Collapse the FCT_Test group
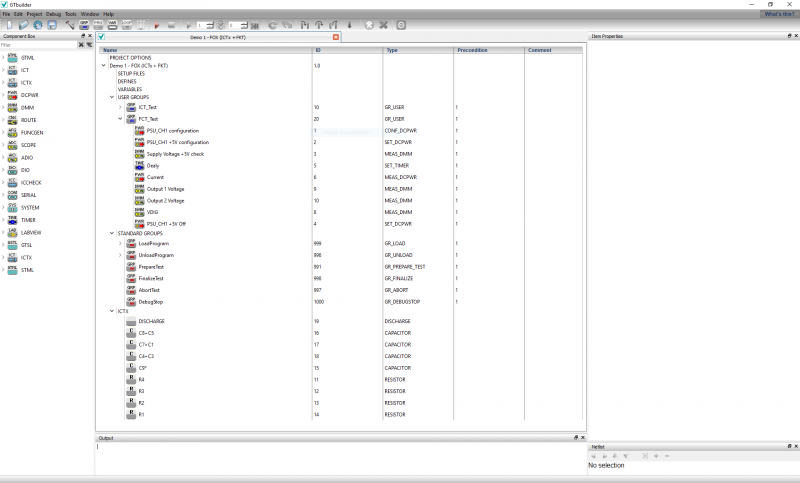 coord(120,119)
